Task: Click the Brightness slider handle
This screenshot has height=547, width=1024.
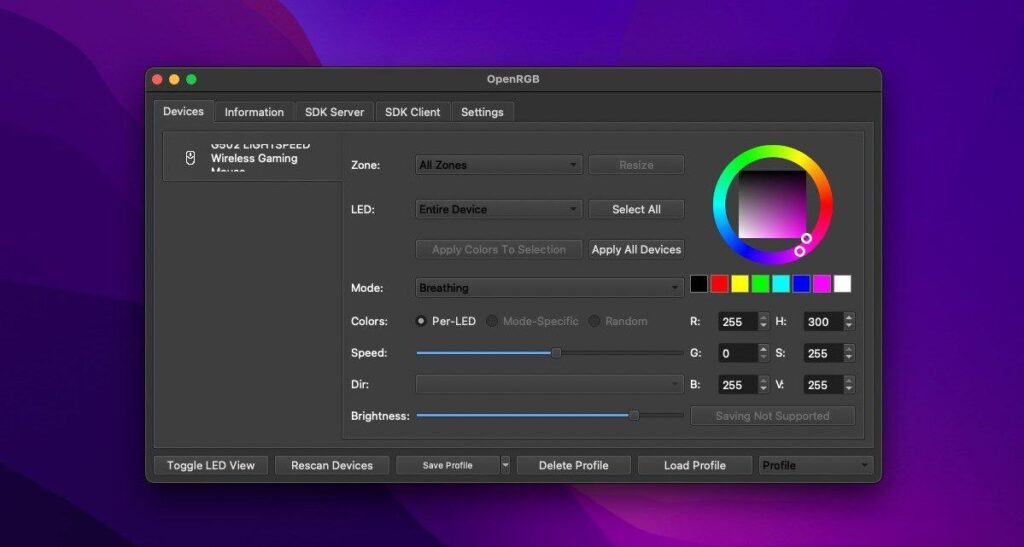Action: click(x=633, y=416)
